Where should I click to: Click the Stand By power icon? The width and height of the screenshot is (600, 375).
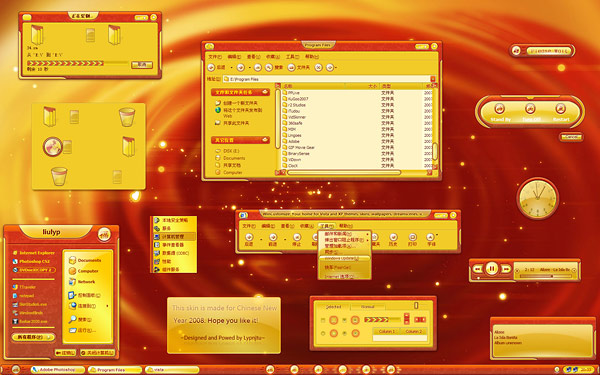(x=500, y=108)
